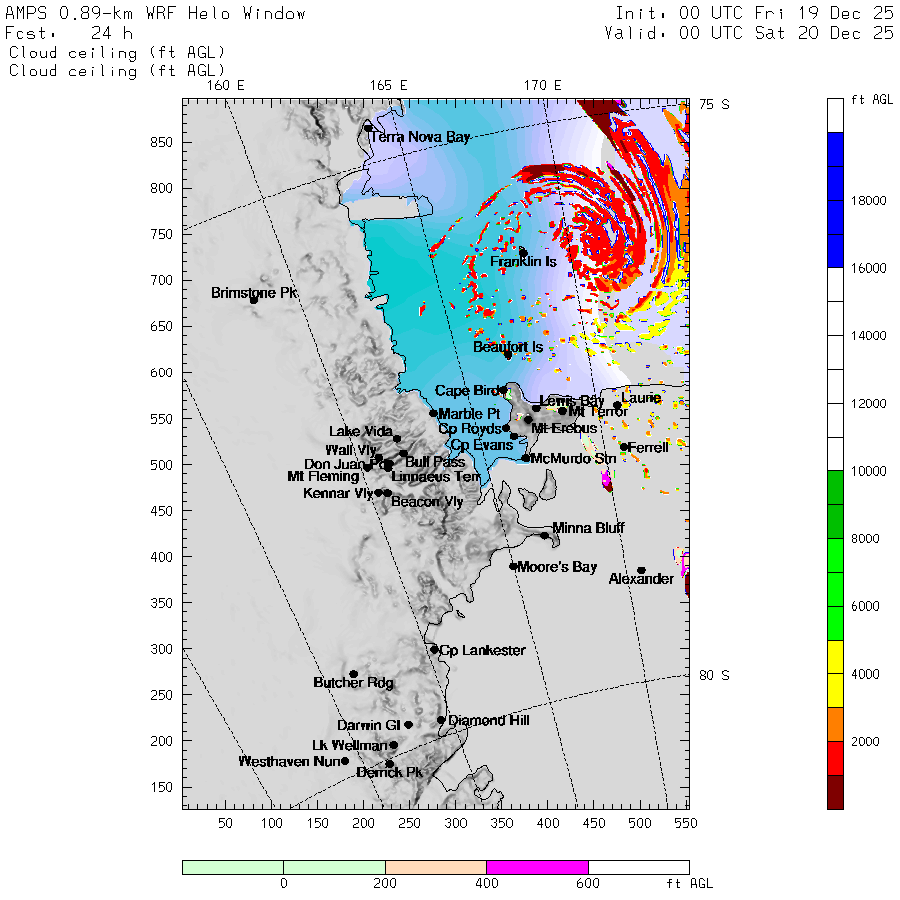Click the 'Lk Wellman' label
The height and width of the screenshot is (900, 900).
[x=350, y=746]
